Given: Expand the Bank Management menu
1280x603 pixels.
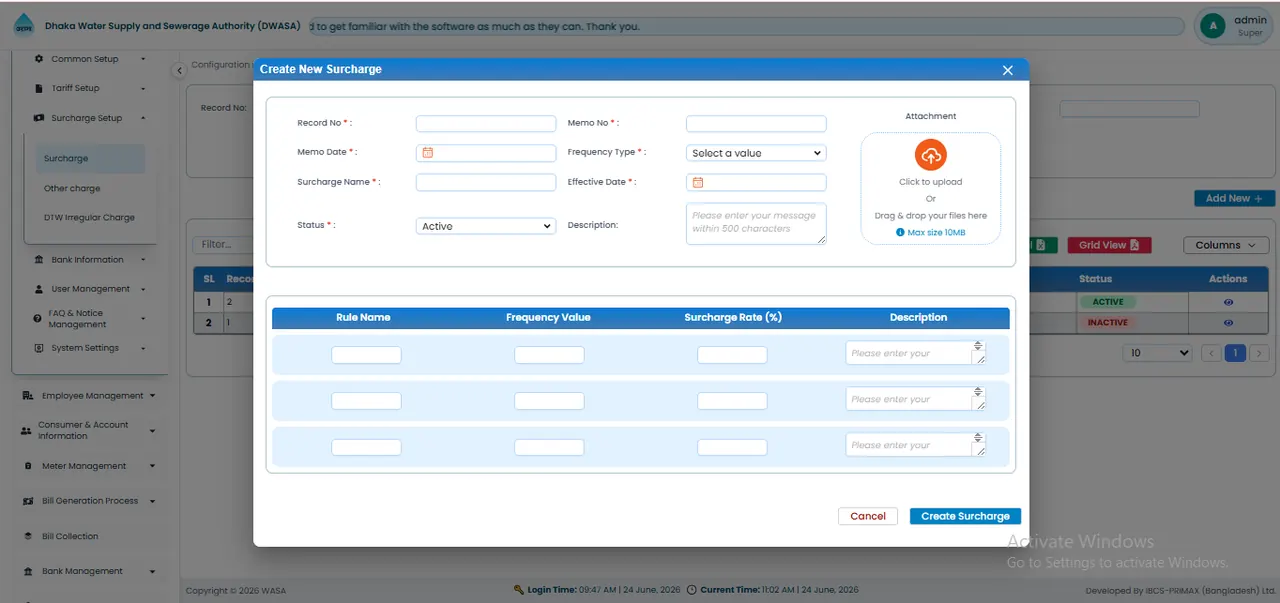Looking at the screenshot, I should pyautogui.click(x=152, y=571).
